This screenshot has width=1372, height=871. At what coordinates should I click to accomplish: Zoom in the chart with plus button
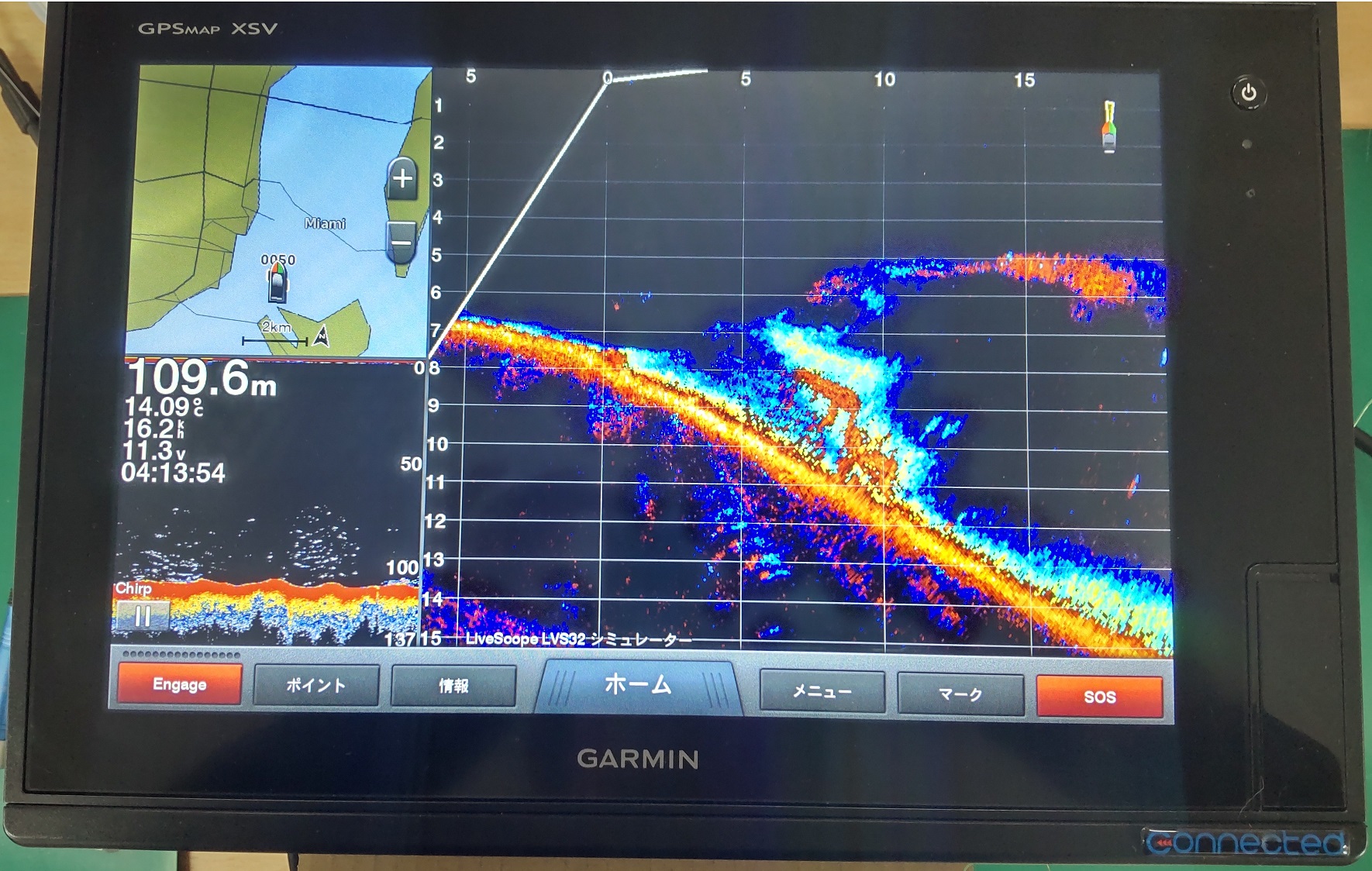[x=402, y=178]
